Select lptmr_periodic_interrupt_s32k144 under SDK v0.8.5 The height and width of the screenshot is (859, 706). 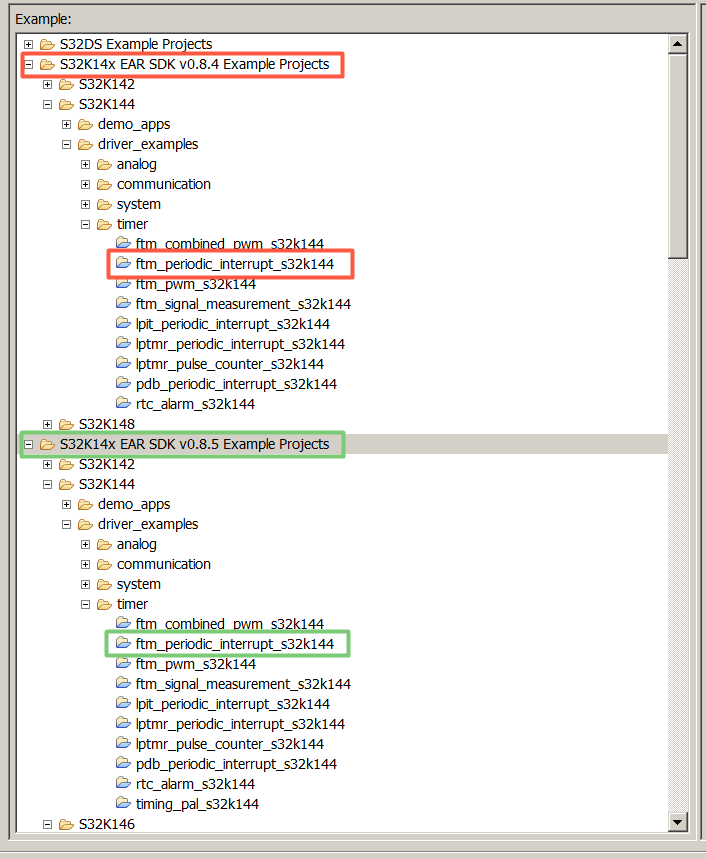point(240,724)
